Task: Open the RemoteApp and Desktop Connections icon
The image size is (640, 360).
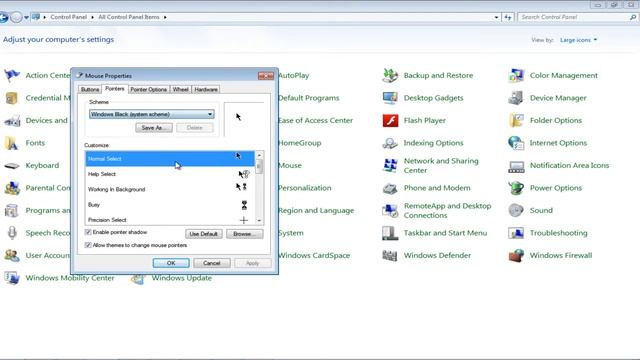Action: 390,211
